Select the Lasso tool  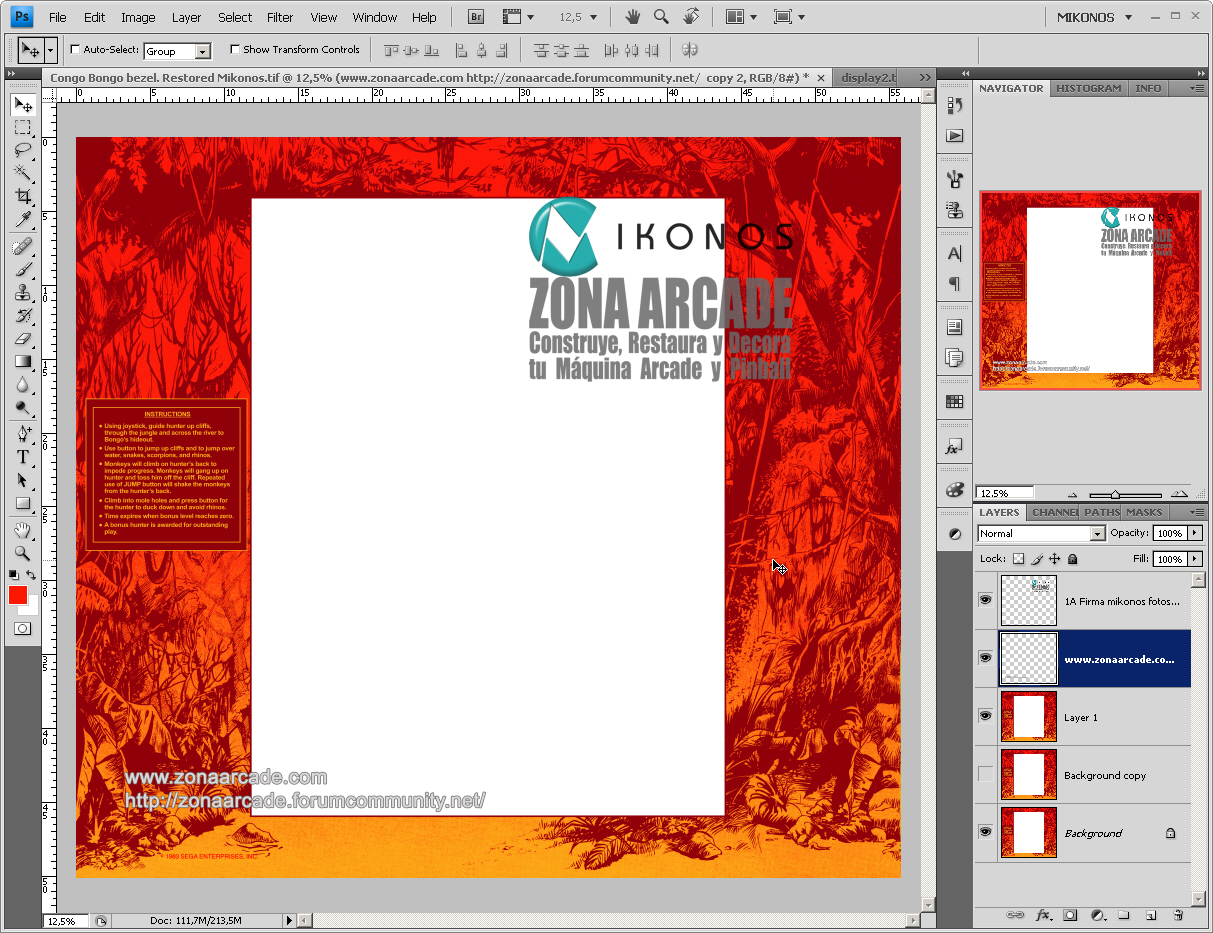coord(23,151)
